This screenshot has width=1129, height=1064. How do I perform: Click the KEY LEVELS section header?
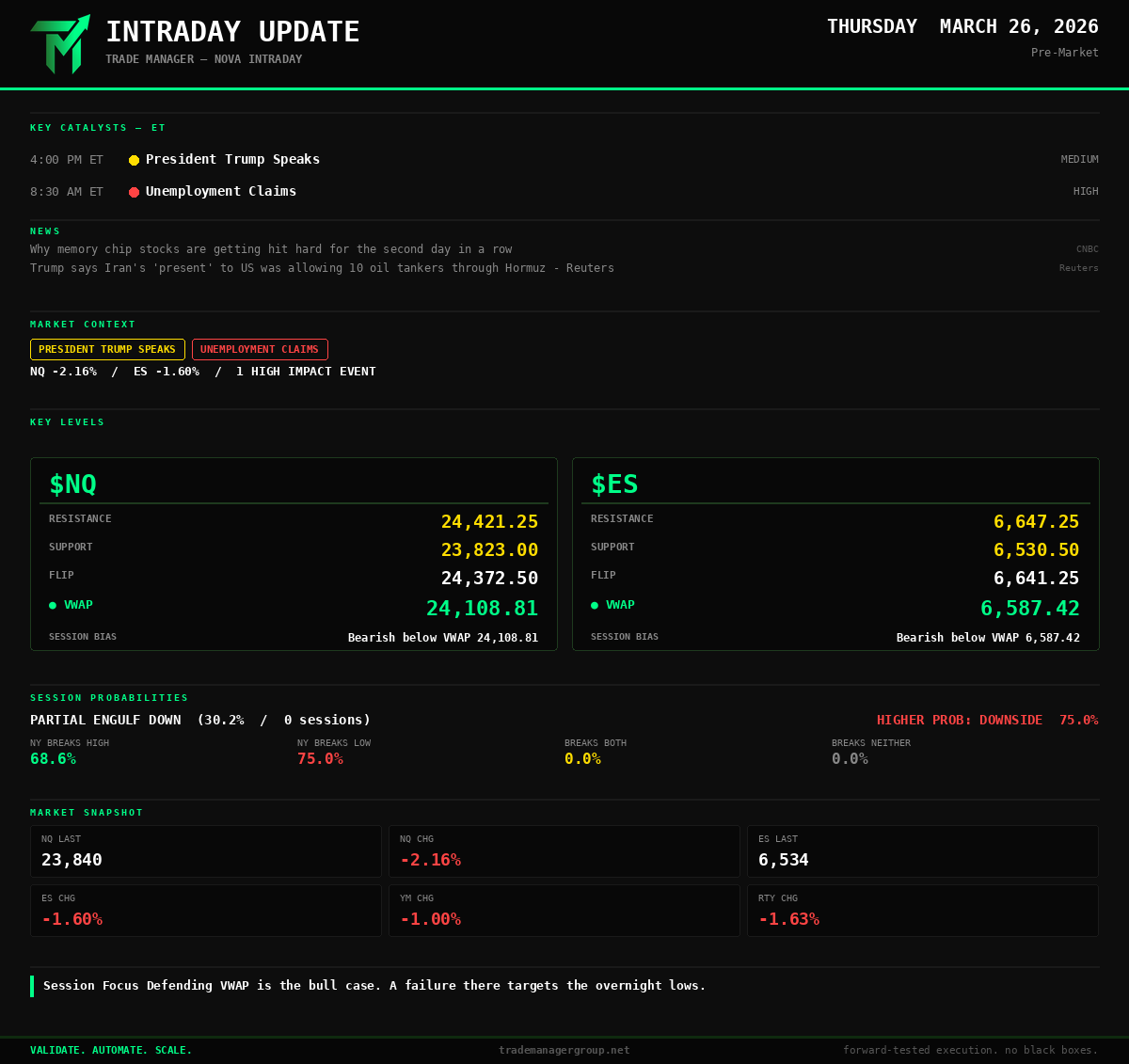(x=68, y=422)
